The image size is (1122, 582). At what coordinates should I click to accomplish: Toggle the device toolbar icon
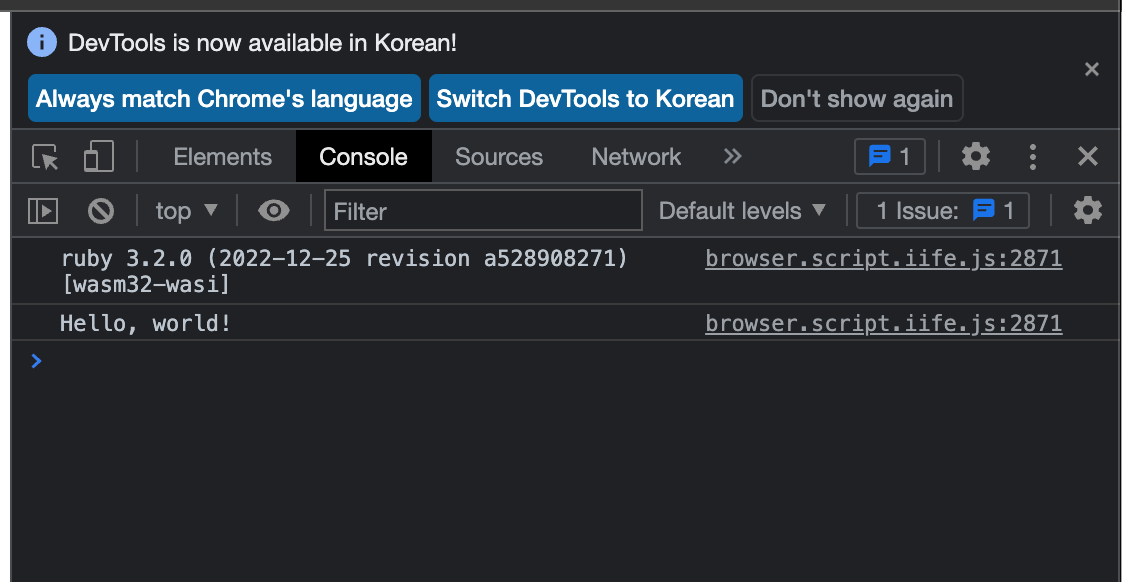tap(99, 157)
